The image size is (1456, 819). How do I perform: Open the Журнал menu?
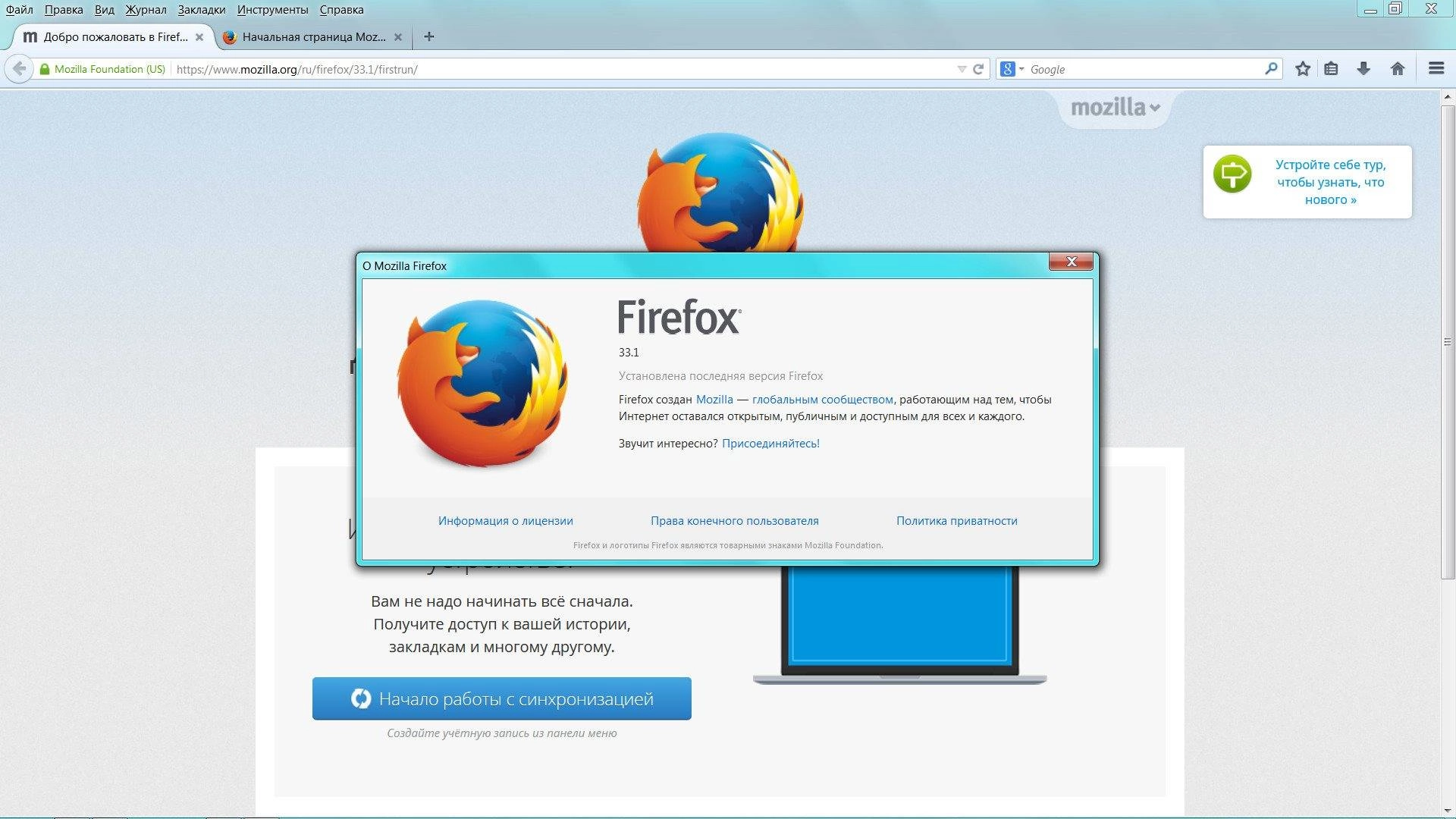coord(146,10)
